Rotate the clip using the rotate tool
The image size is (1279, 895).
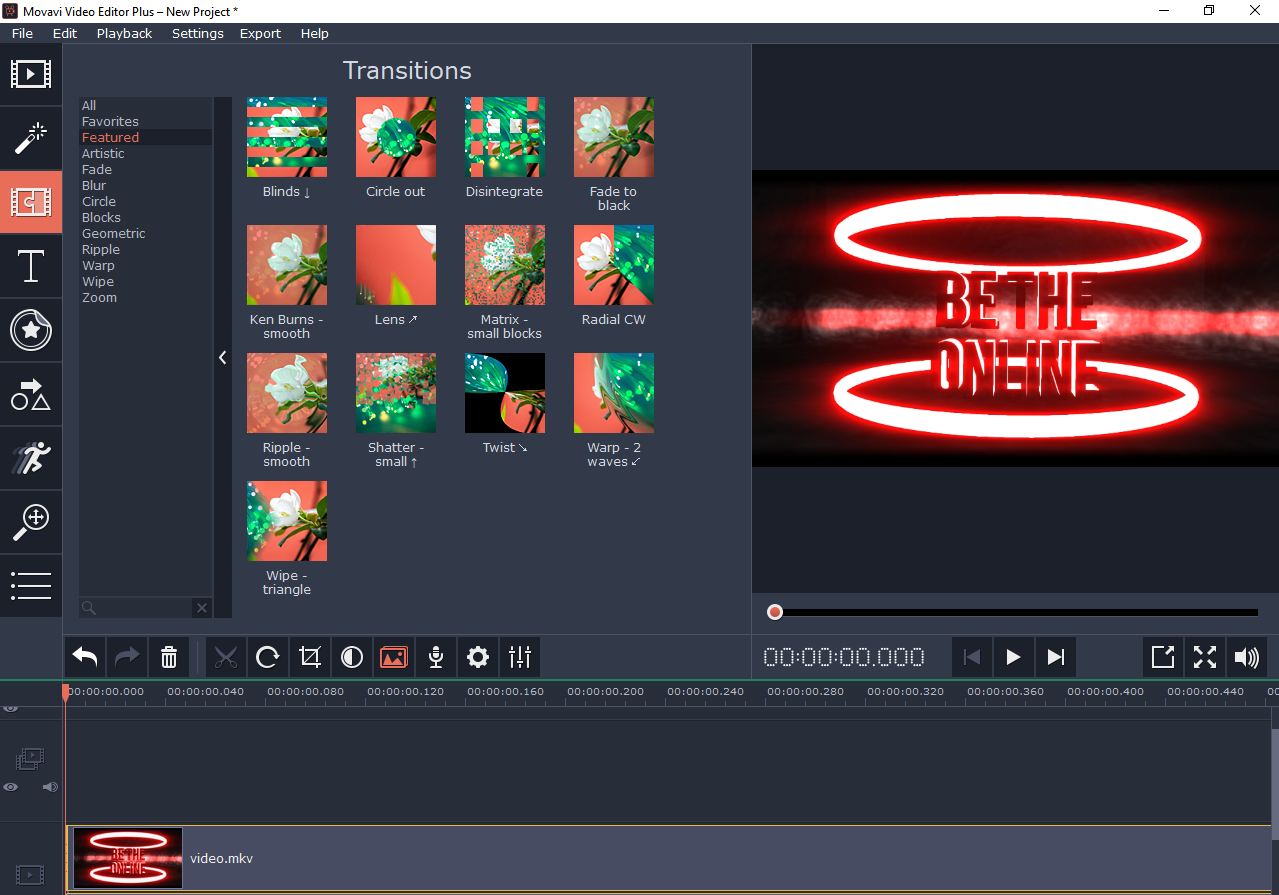tap(267, 657)
